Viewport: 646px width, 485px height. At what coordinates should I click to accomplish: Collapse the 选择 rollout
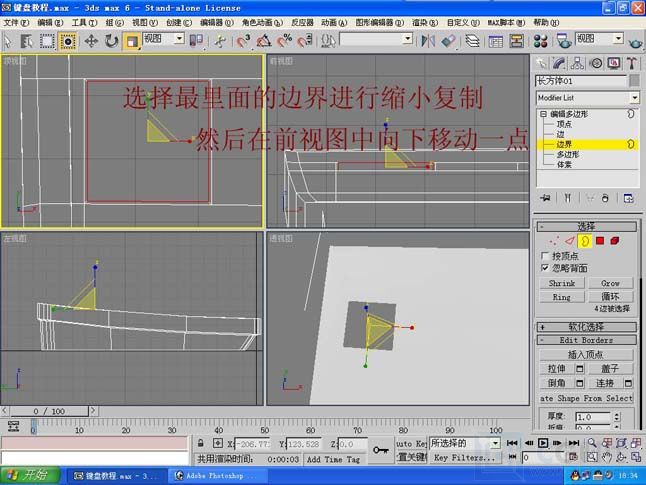point(586,226)
